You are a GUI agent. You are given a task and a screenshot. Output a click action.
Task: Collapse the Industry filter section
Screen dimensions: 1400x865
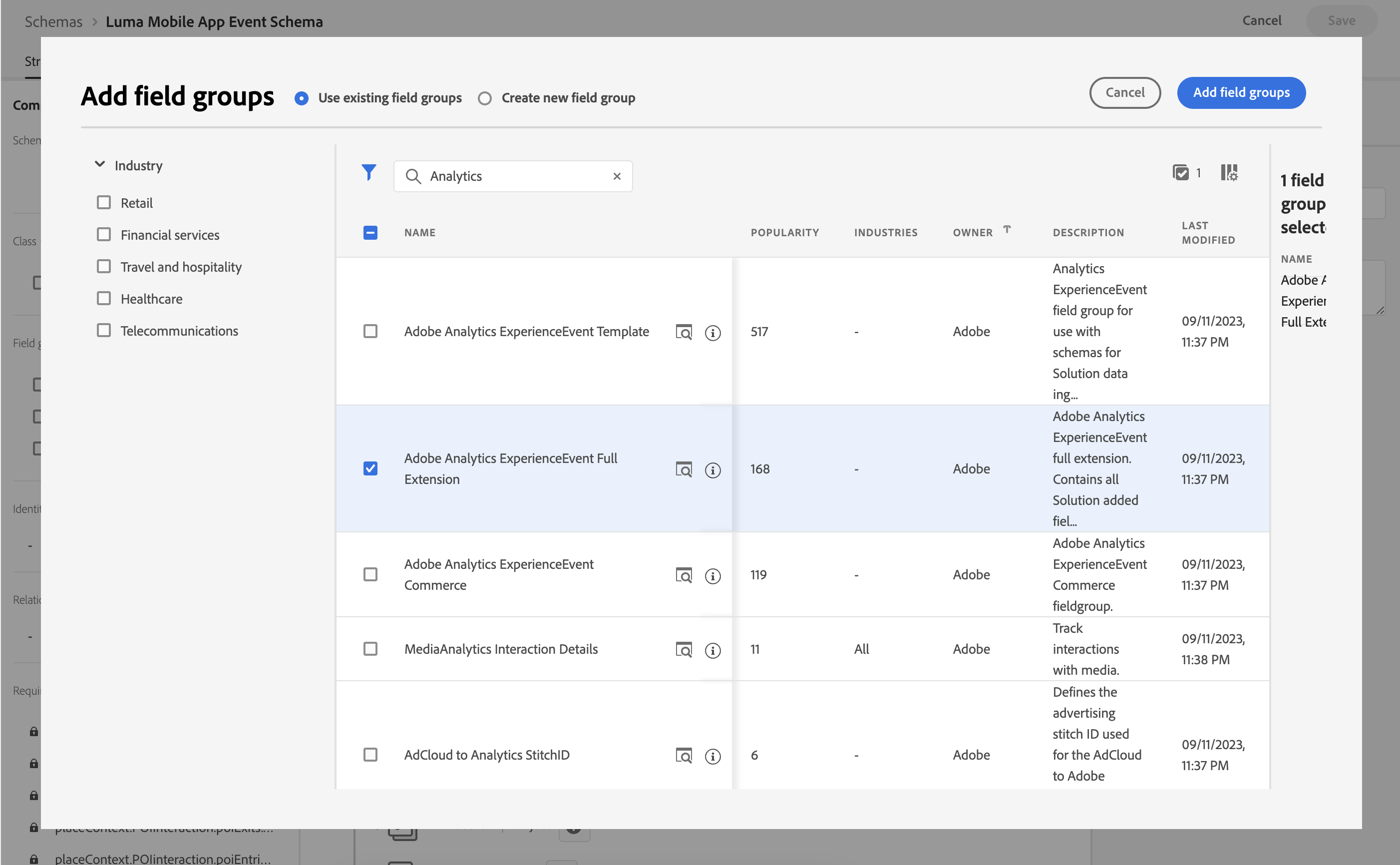[99, 165]
